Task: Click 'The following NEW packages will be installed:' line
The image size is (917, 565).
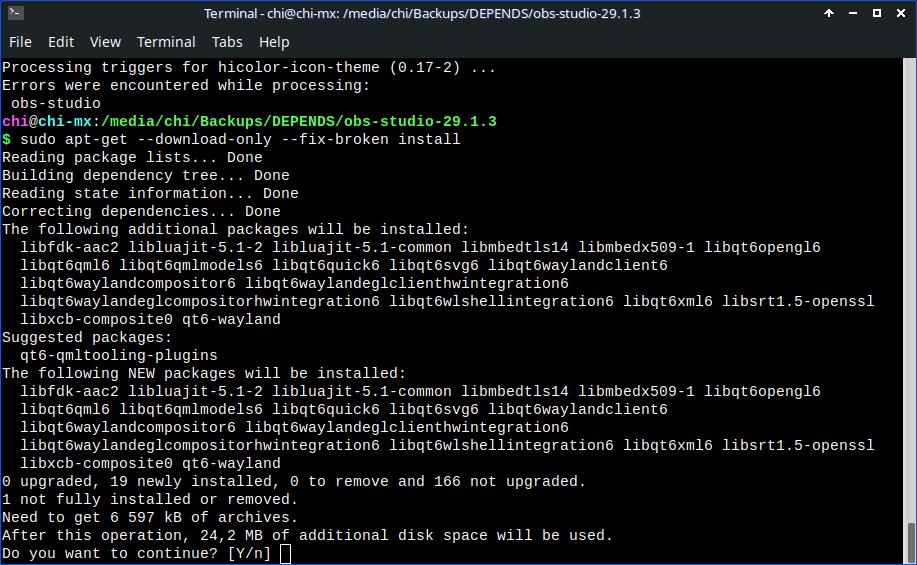Action: click(x=204, y=373)
